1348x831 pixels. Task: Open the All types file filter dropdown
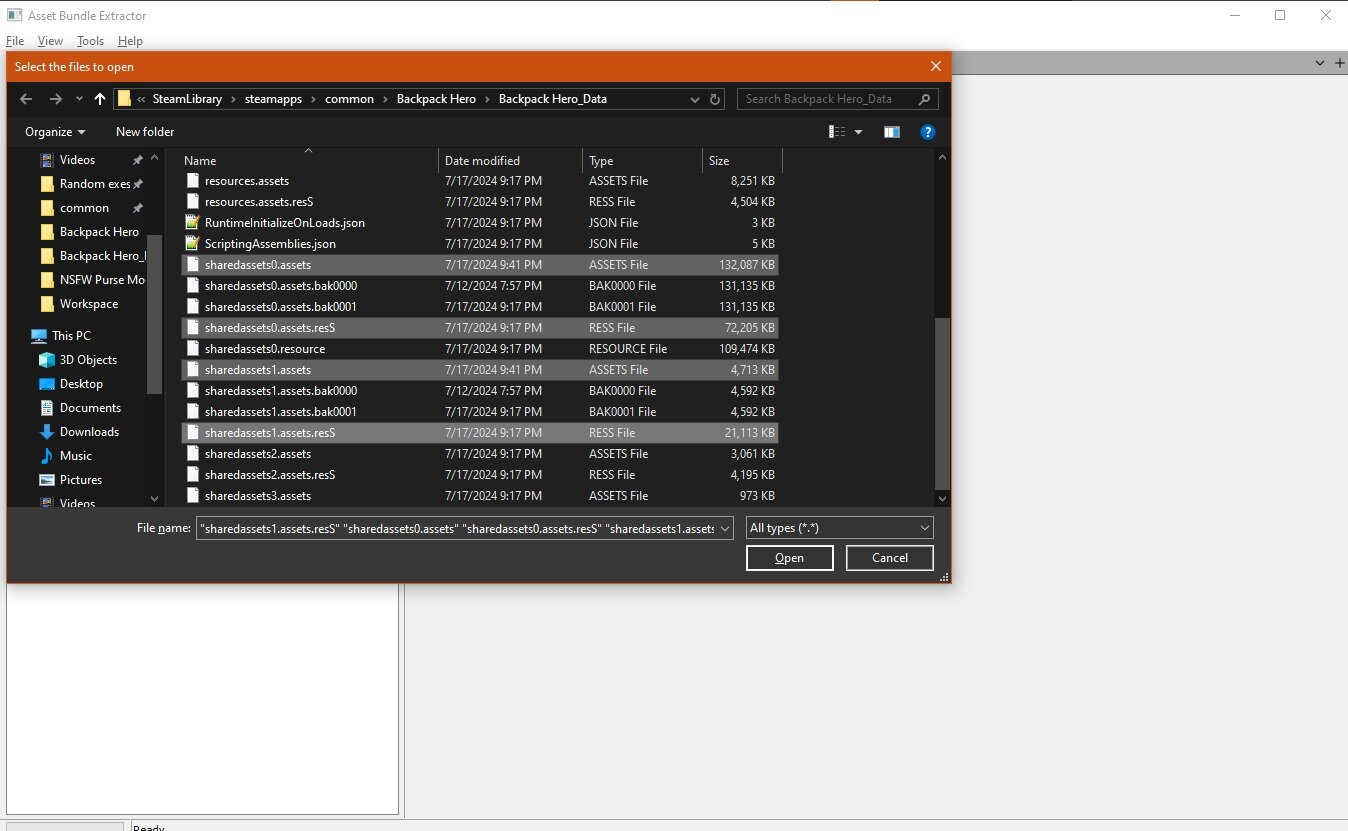tap(839, 528)
